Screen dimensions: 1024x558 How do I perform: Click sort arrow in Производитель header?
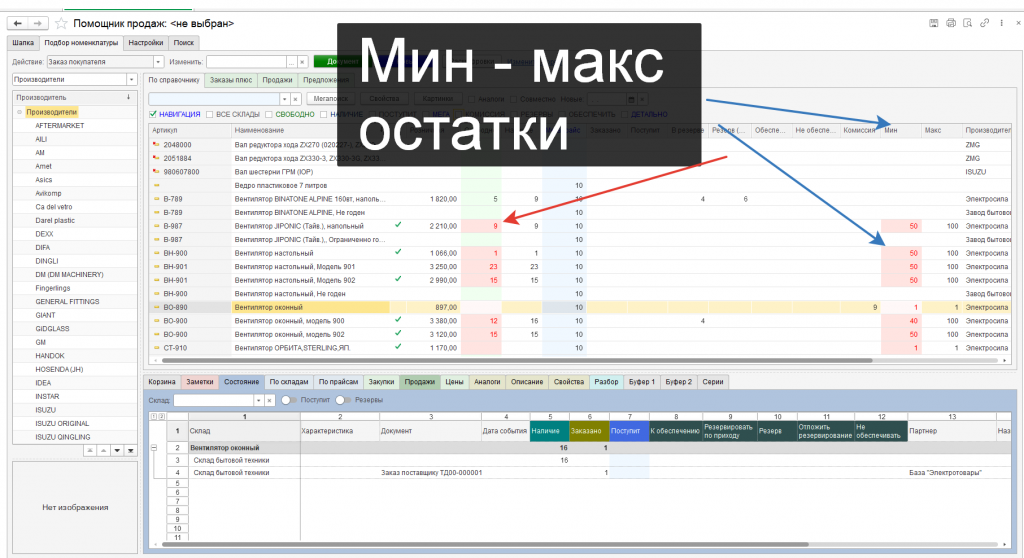pyautogui.click(x=129, y=97)
